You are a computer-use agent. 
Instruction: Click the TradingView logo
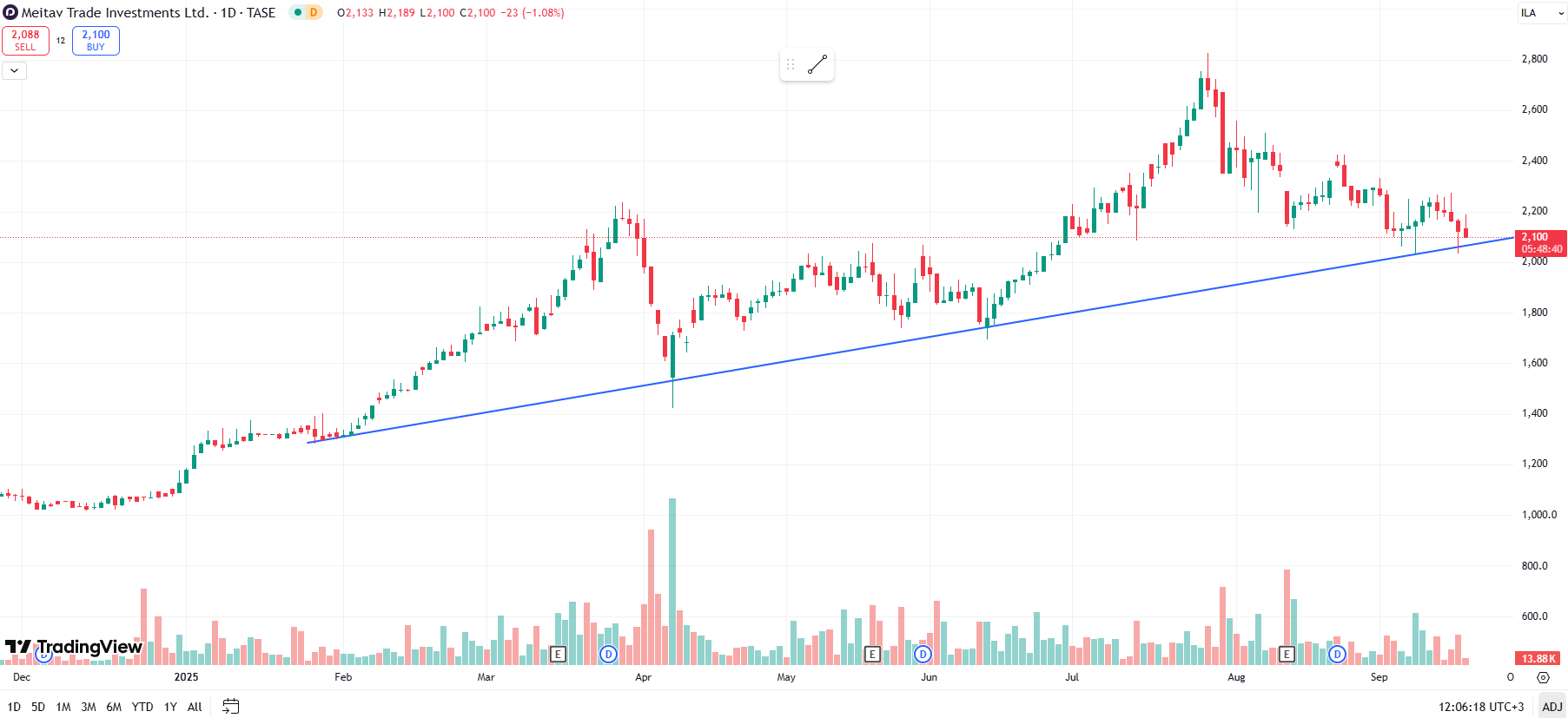coord(73,648)
